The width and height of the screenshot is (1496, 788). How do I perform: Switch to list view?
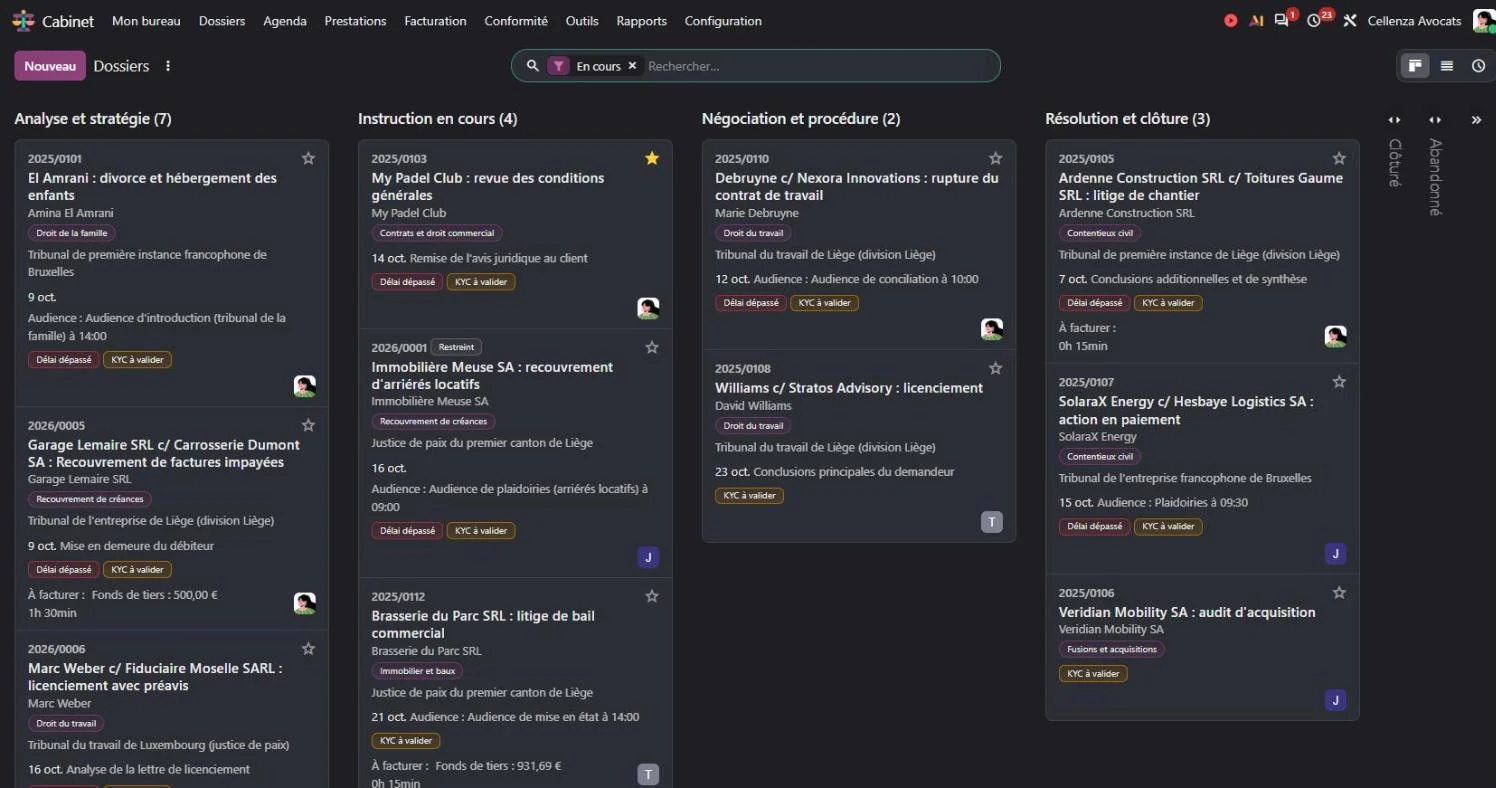(1447, 66)
